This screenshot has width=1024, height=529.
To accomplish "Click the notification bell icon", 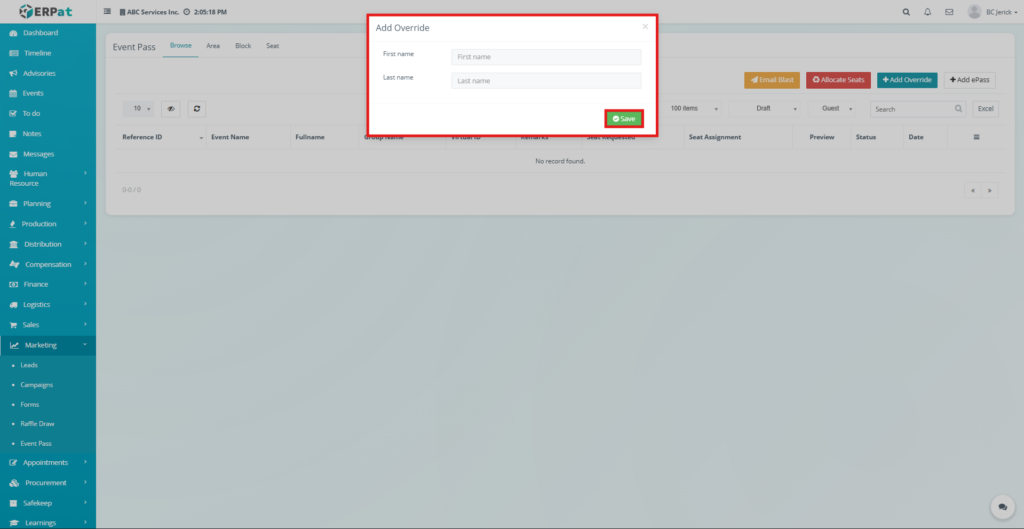I will (927, 12).
